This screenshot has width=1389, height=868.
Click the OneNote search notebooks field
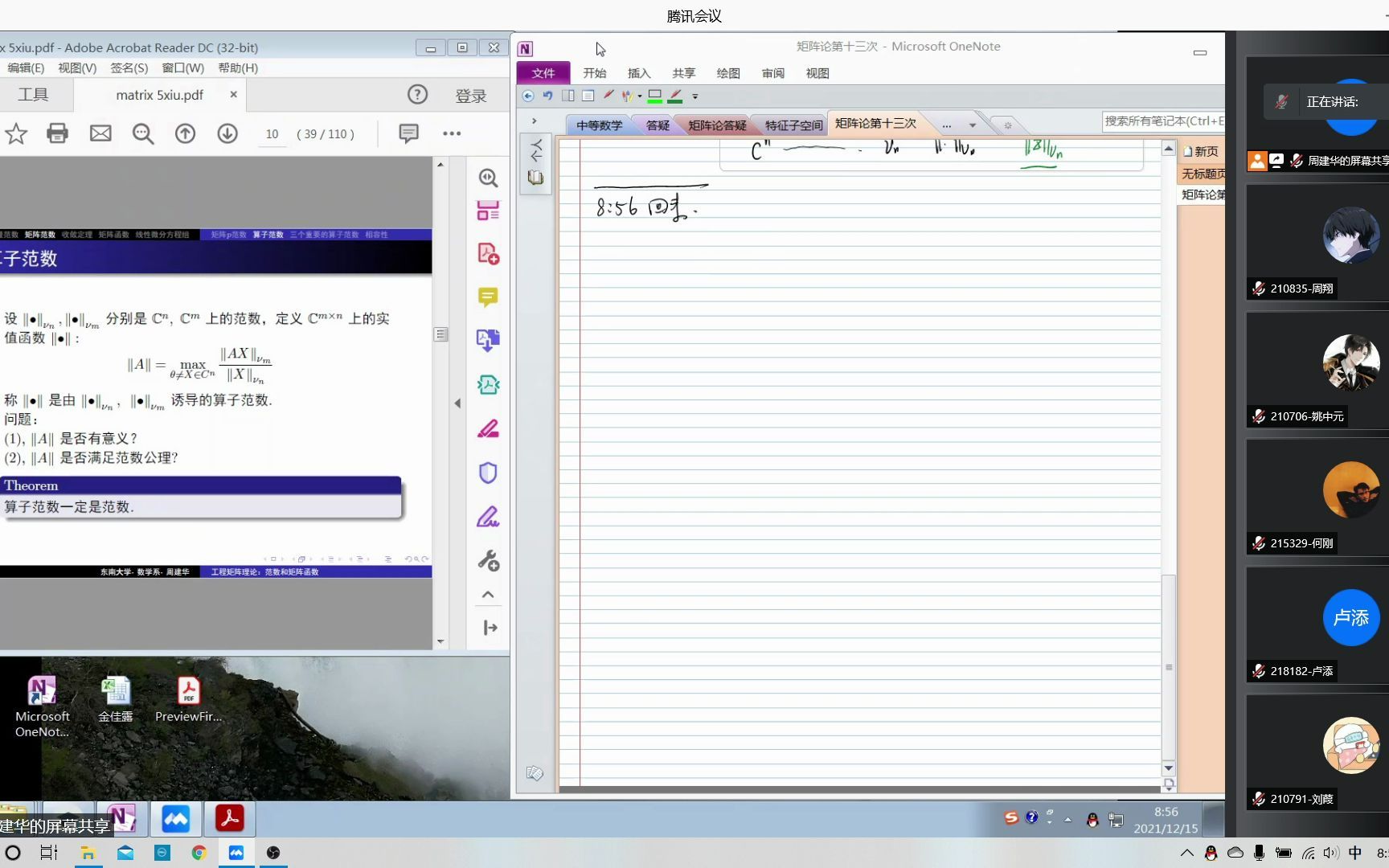[1163, 121]
